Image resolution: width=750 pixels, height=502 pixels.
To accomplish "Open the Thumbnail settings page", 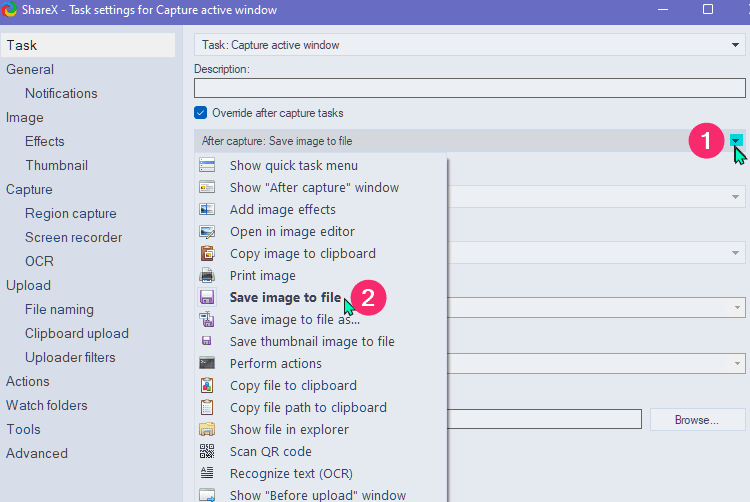I will [56, 165].
